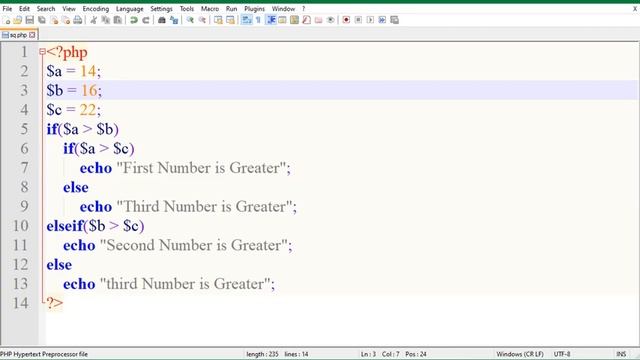Open the Replace dialog icon
The height and width of the screenshot is (360, 640).
pos(174,20)
